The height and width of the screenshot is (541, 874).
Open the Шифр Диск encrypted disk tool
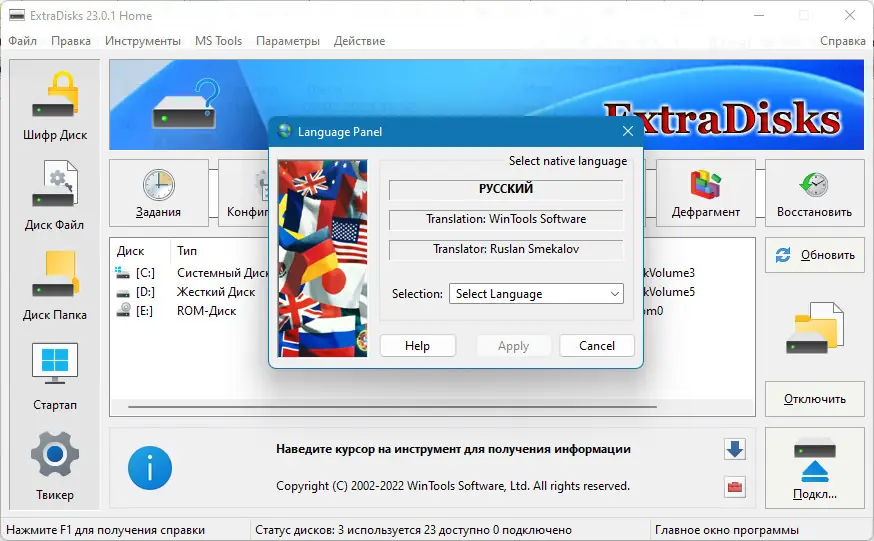point(55,106)
